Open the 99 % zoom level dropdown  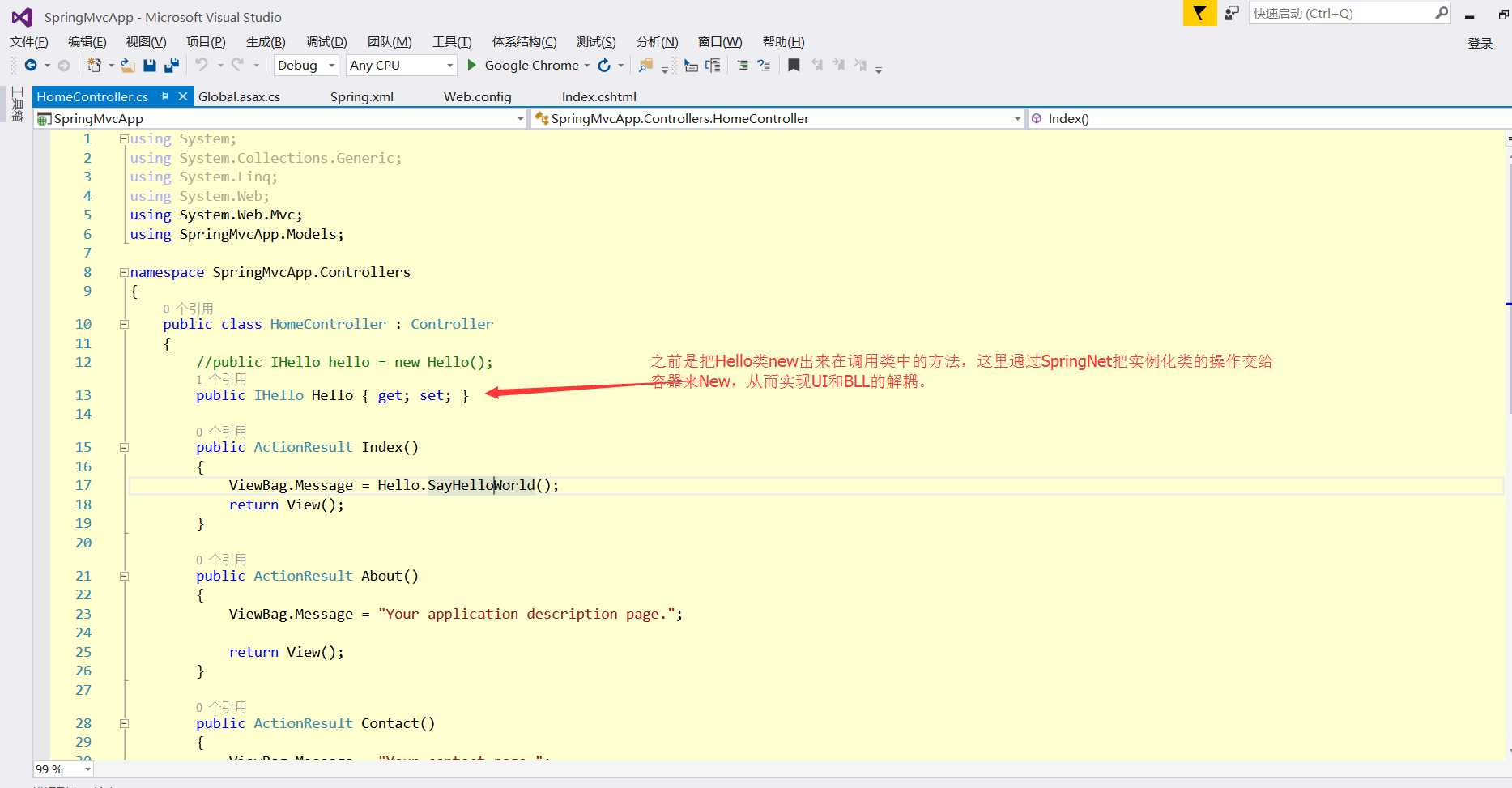pos(63,769)
